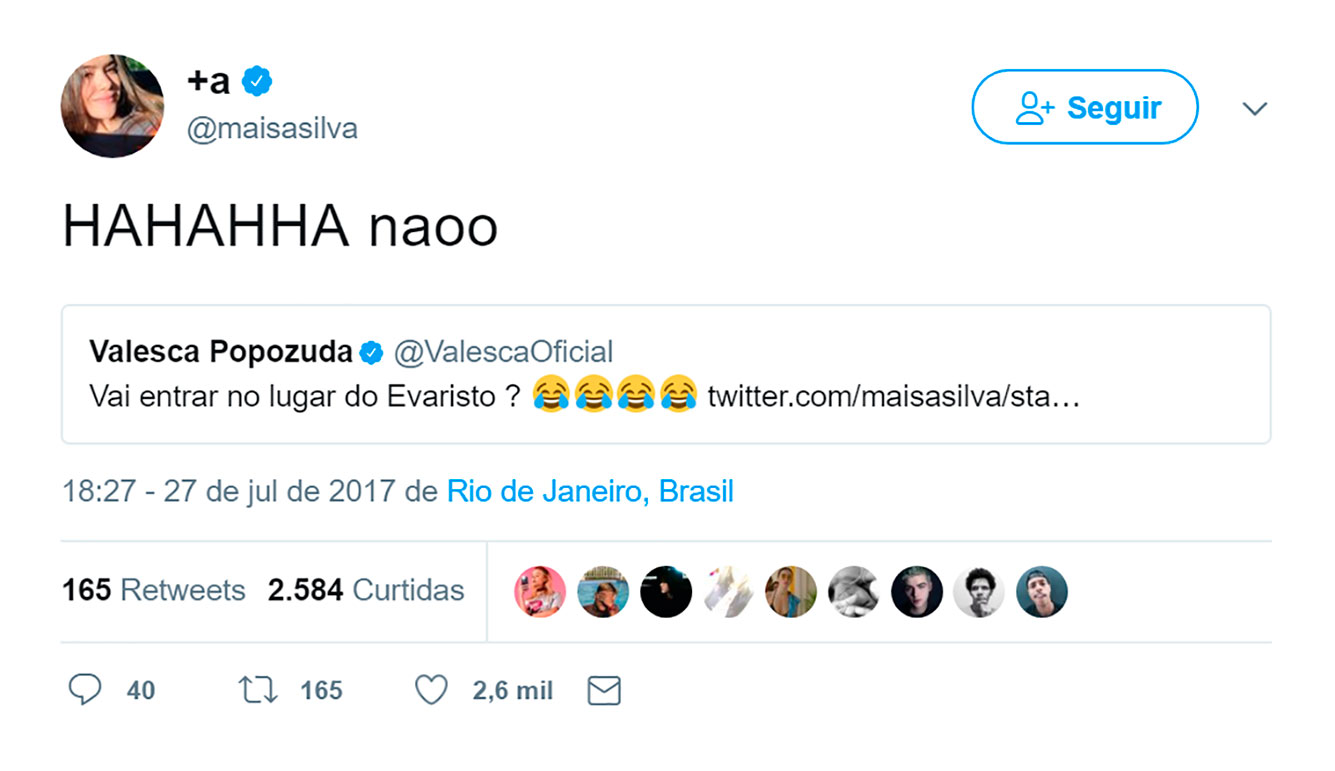
Task: Open the tweet options chevron menu
Action: pos(1255,108)
